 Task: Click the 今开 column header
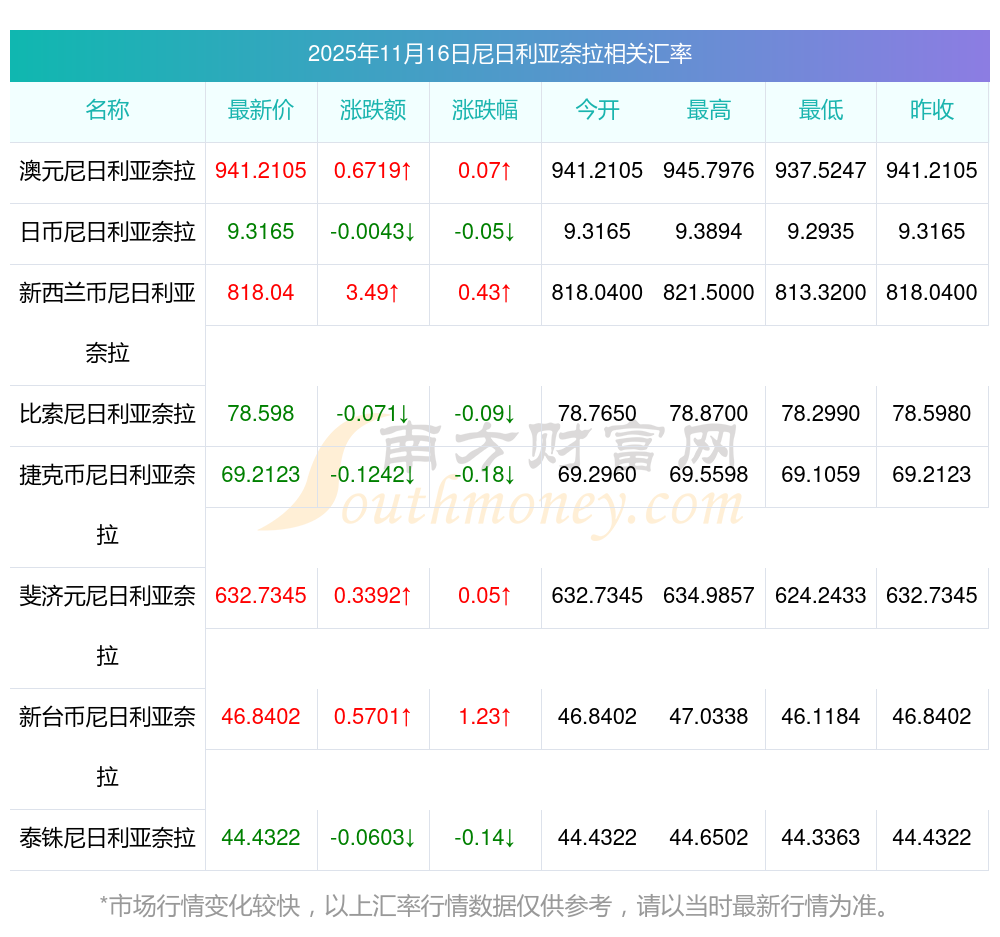coord(597,110)
